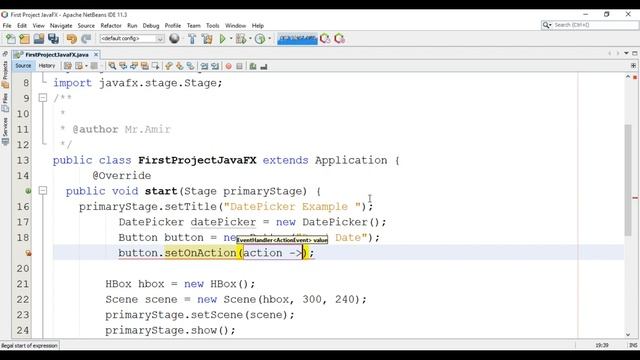640x360 pixels.
Task: Click the Open Project toolbar icon
Action: coord(39,39)
